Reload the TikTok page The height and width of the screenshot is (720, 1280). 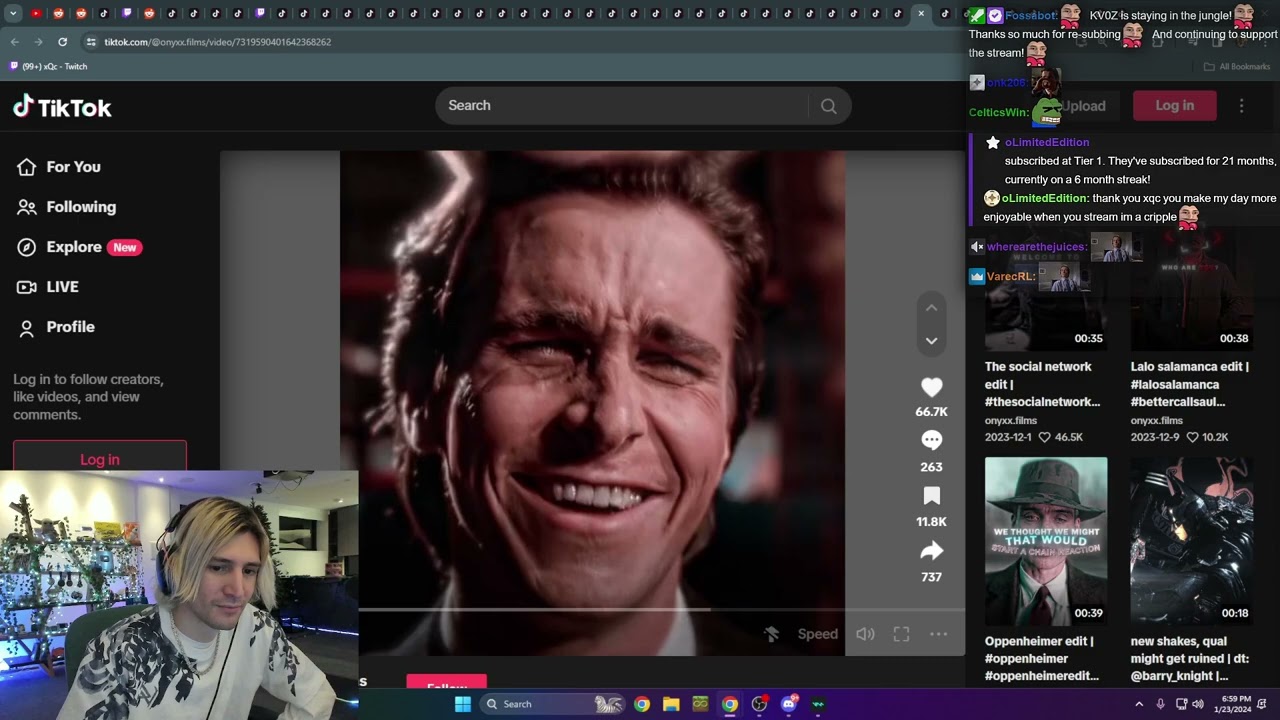[62, 42]
